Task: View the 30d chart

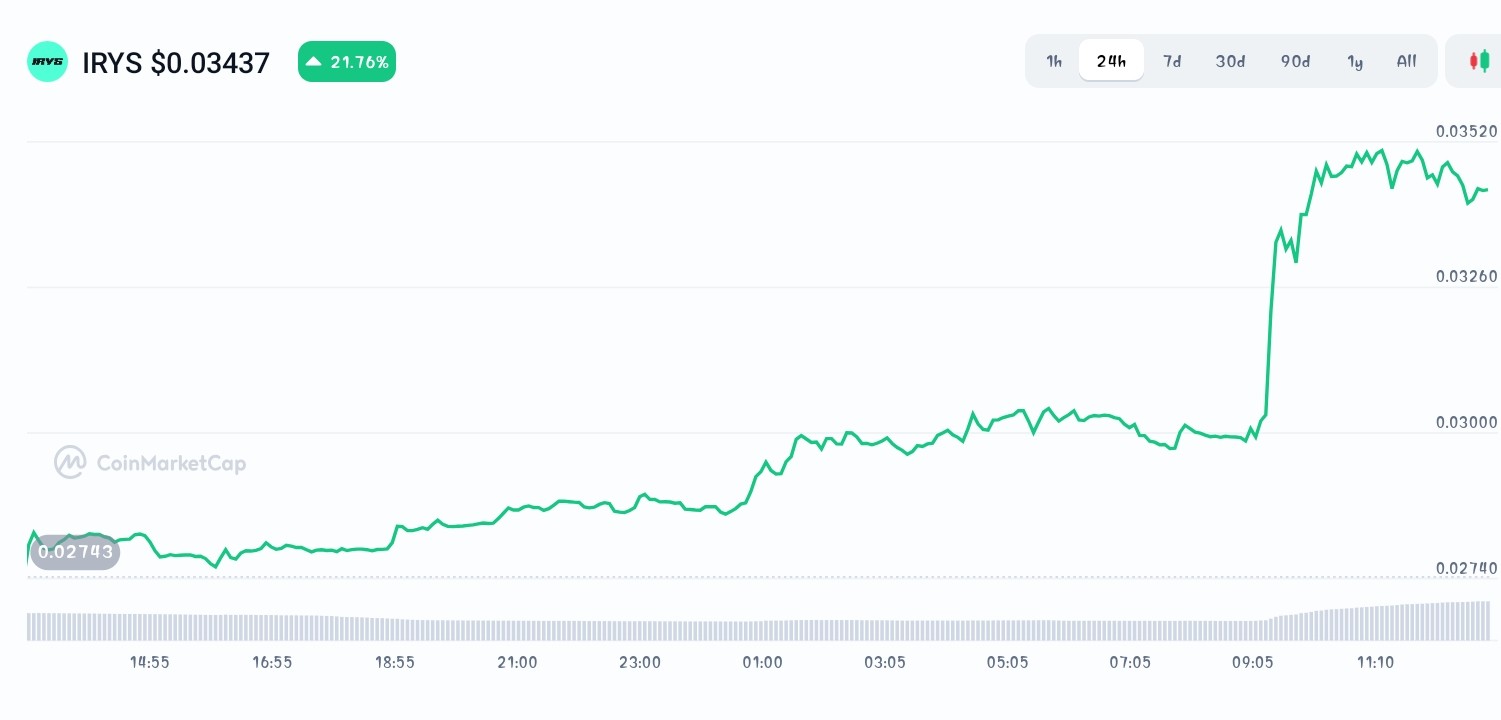Action: pos(1230,61)
